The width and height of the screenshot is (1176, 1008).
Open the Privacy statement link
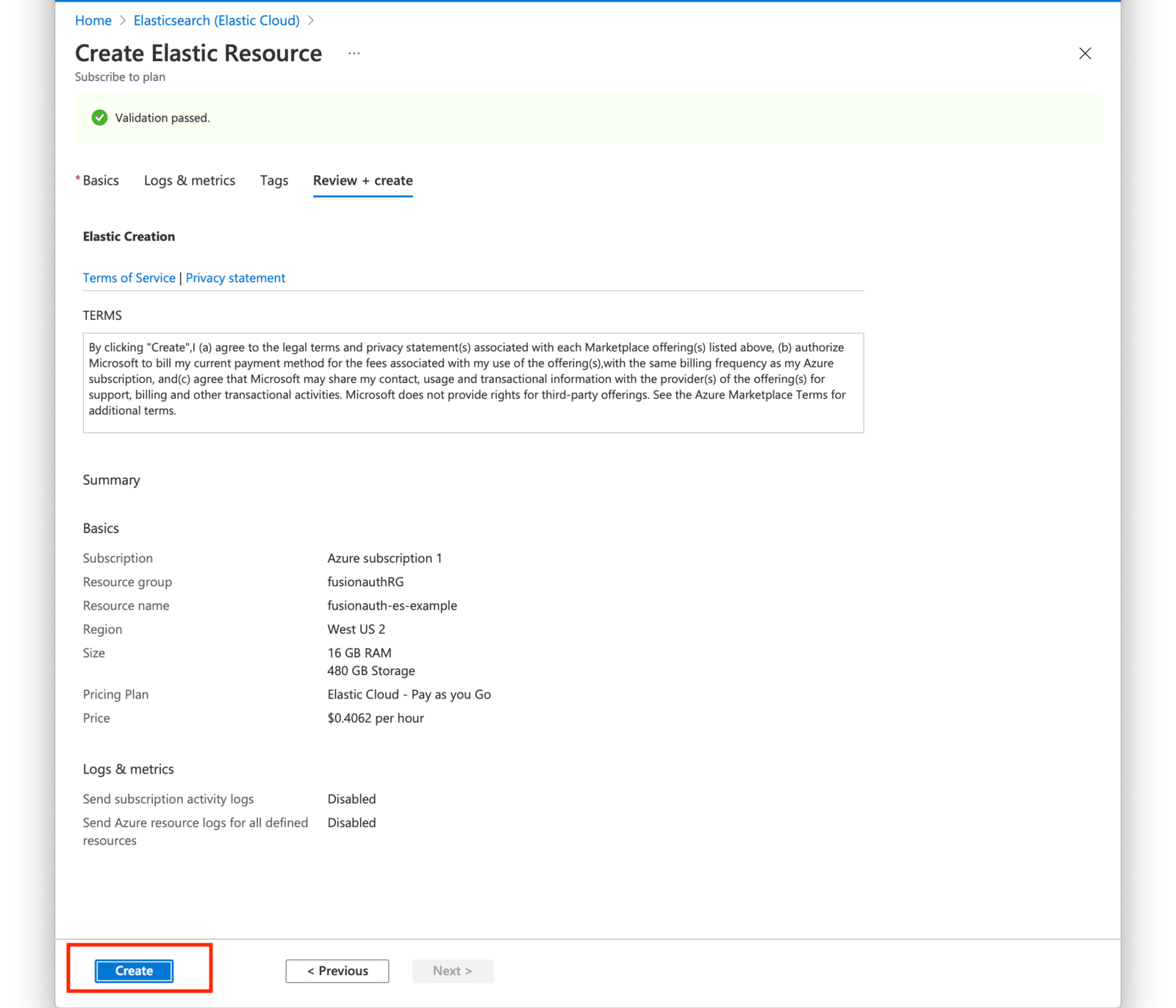pyautogui.click(x=235, y=278)
